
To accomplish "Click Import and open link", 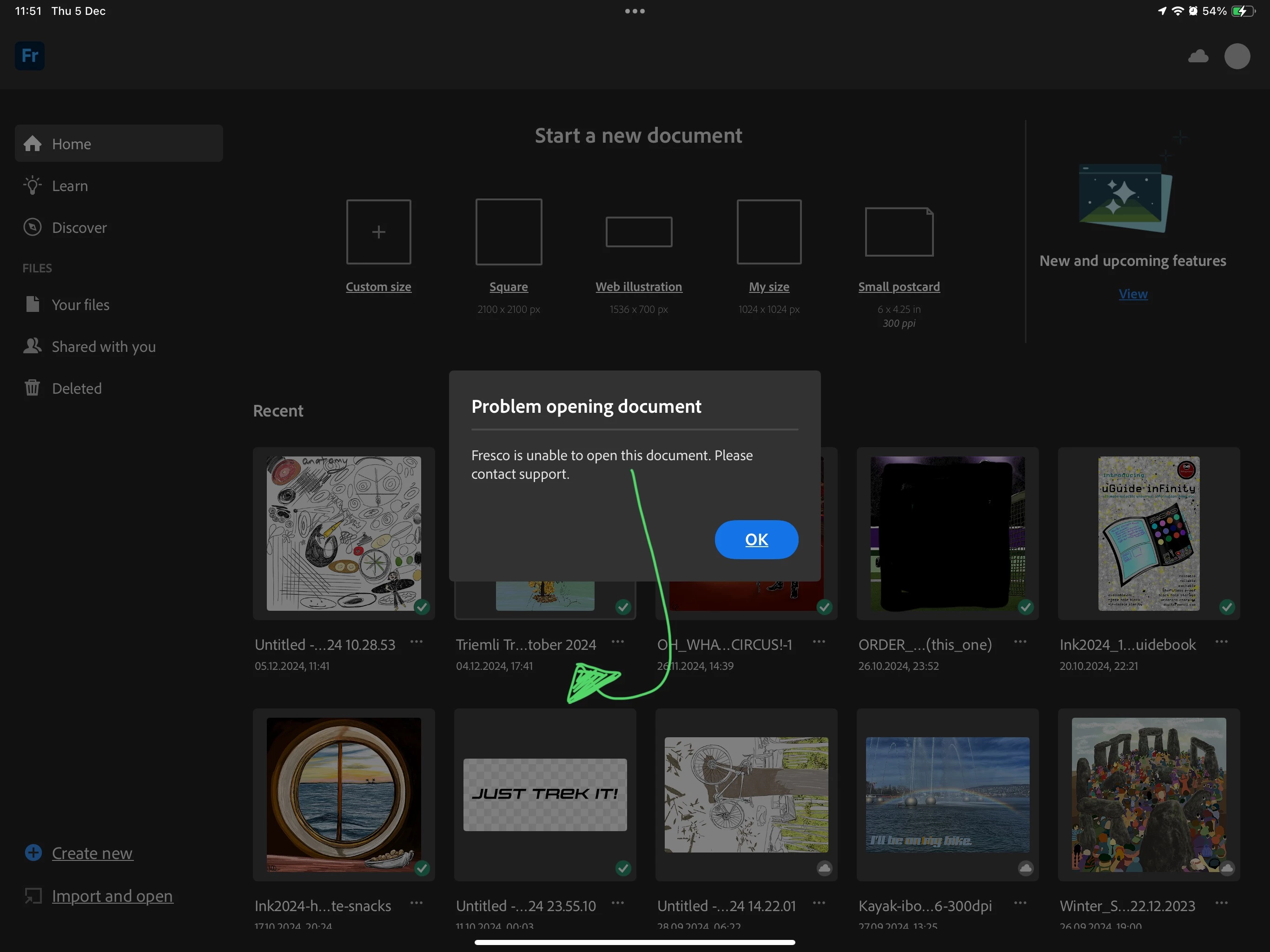I will [112, 896].
